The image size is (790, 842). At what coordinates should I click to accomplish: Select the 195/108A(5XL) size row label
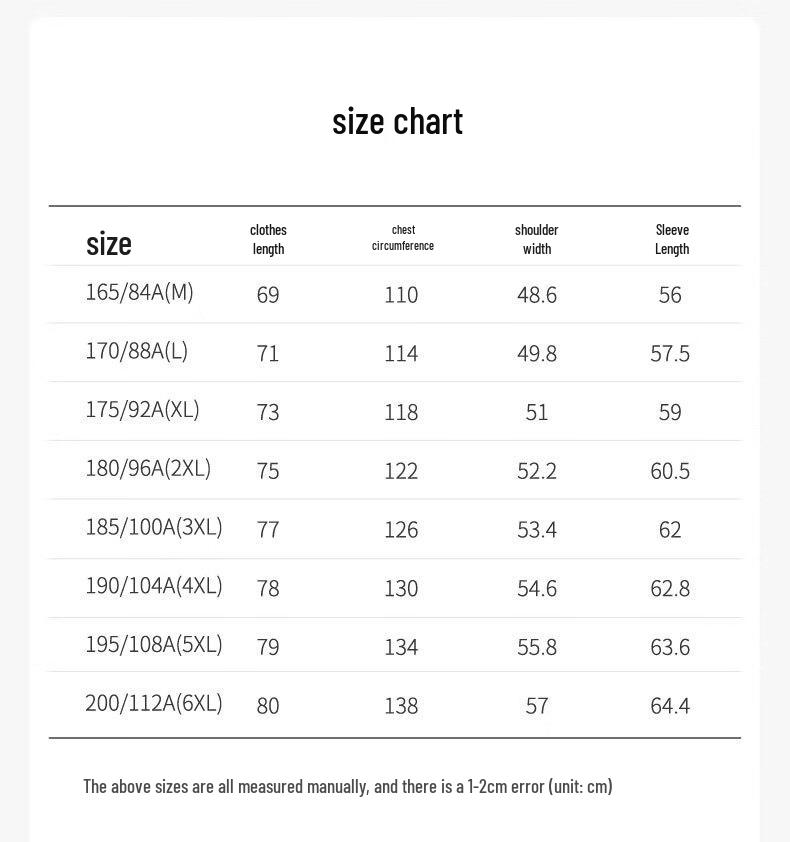(154, 644)
